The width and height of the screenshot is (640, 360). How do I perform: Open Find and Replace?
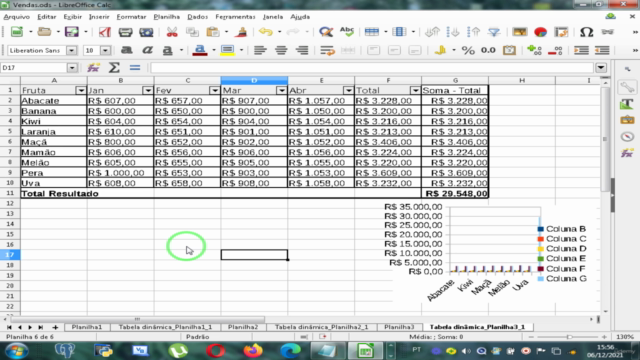(326, 32)
